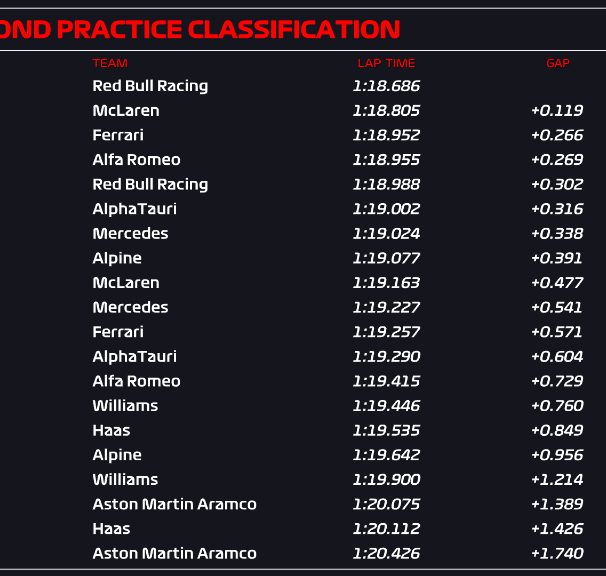Click the Haas entry with 1:19.535

click(x=111, y=430)
